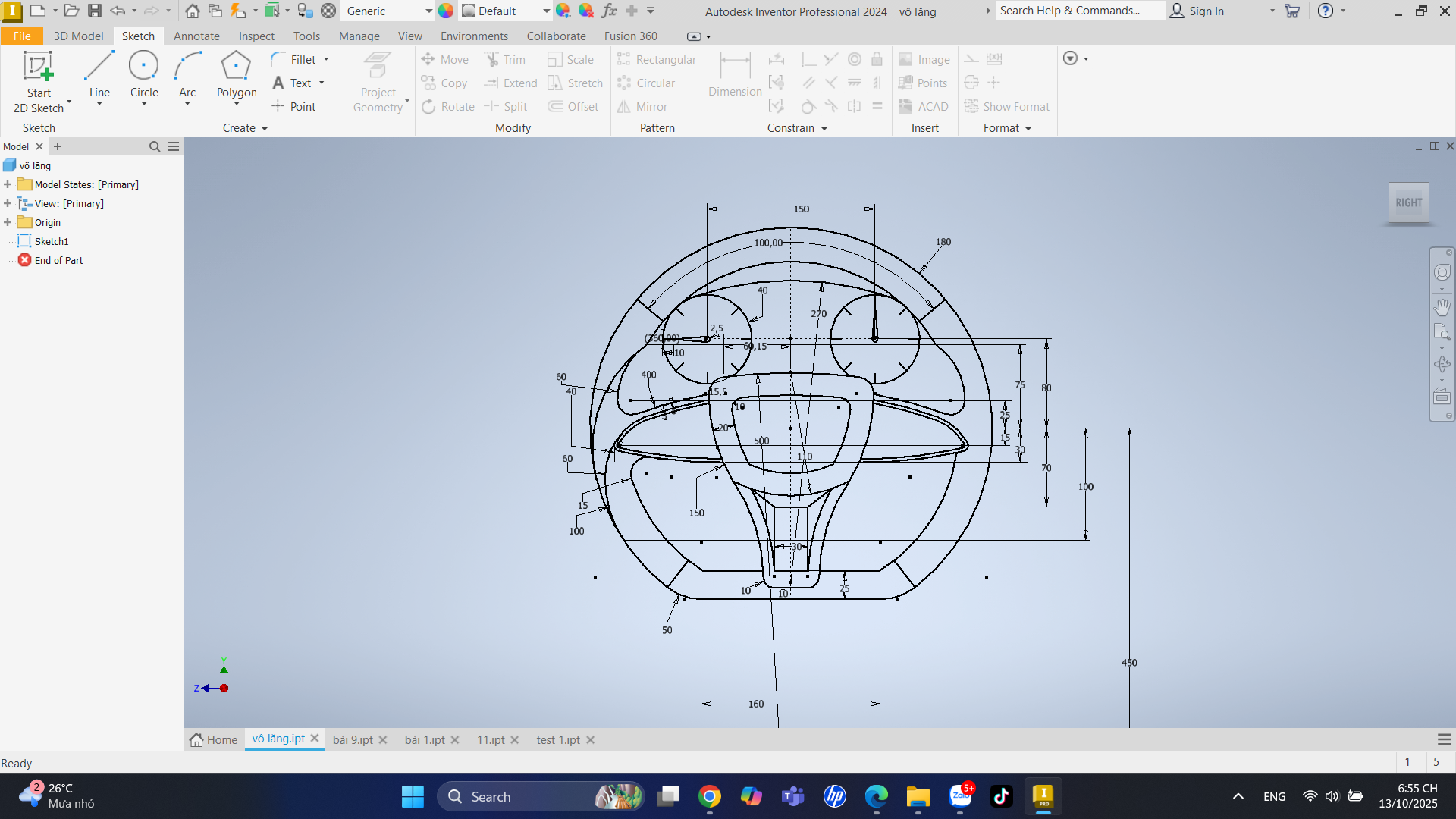Switch to the 3D Model tab

[78, 36]
